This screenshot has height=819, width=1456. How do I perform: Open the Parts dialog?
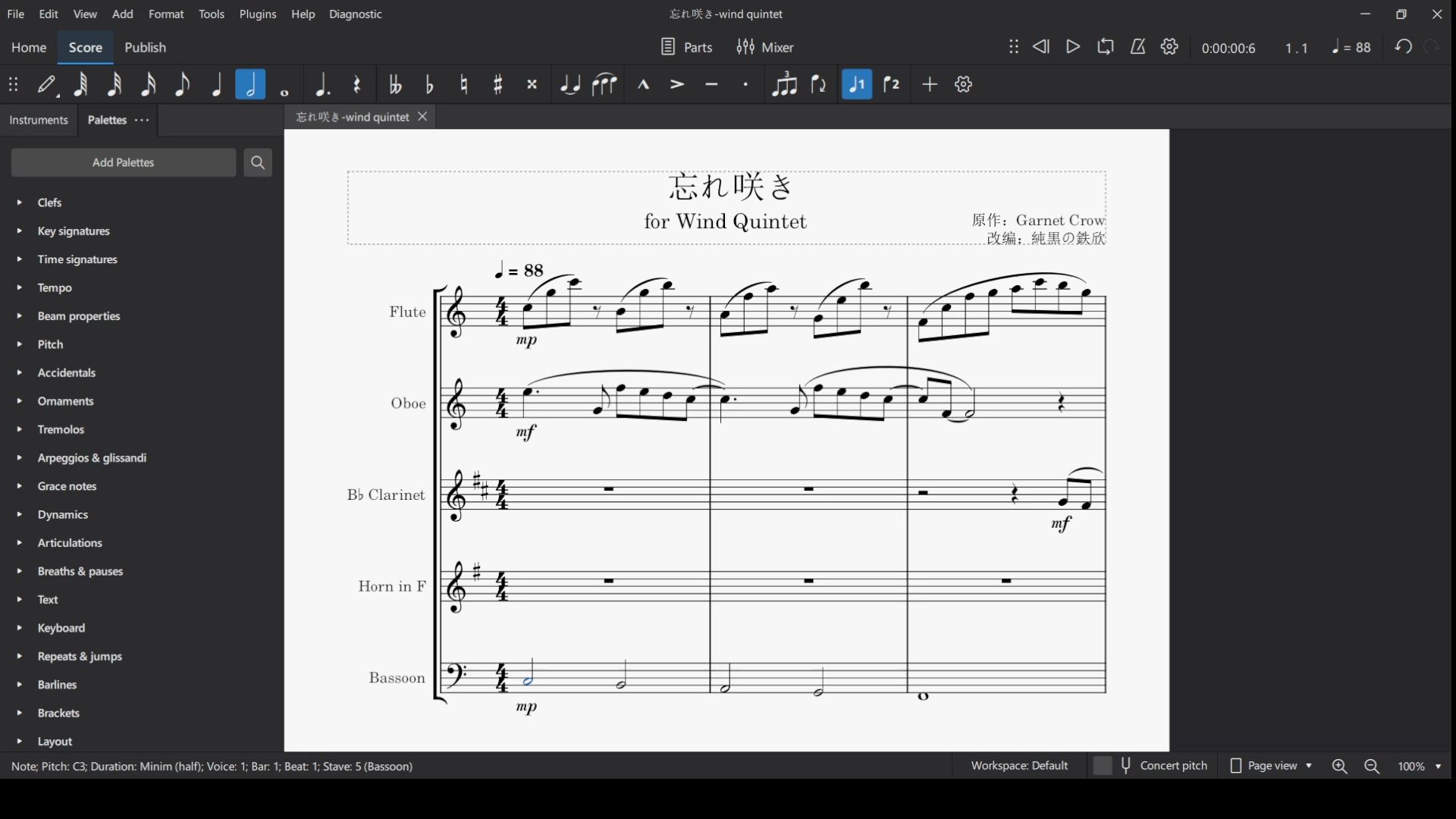(687, 47)
